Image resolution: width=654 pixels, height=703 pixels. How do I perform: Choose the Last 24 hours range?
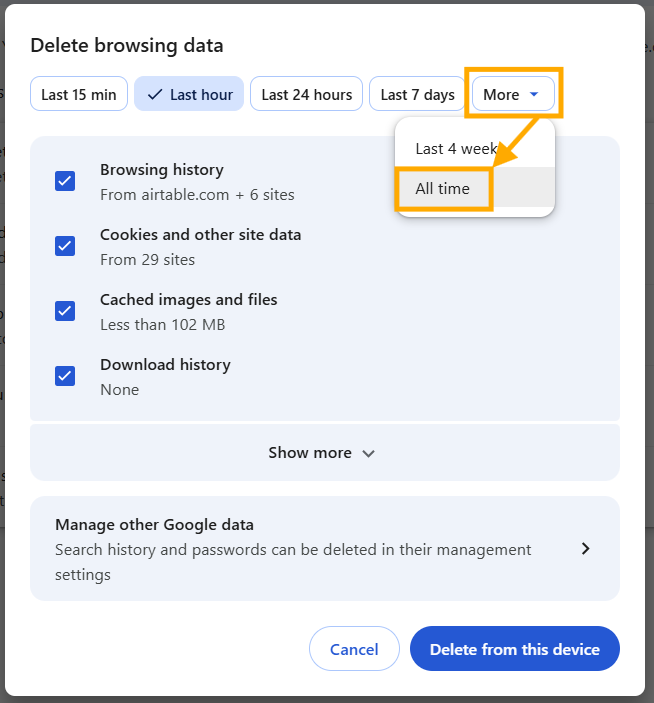pos(306,95)
